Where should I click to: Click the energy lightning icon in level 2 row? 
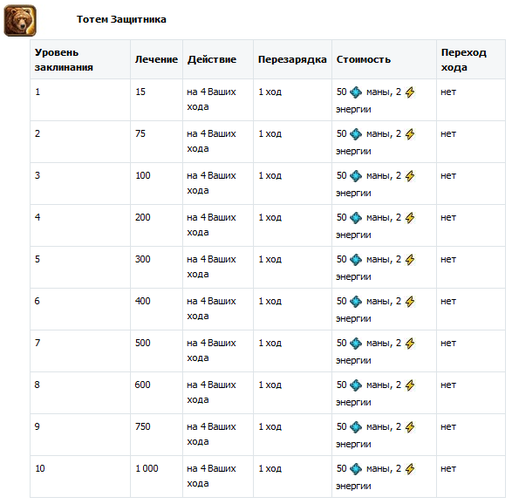(410, 134)
